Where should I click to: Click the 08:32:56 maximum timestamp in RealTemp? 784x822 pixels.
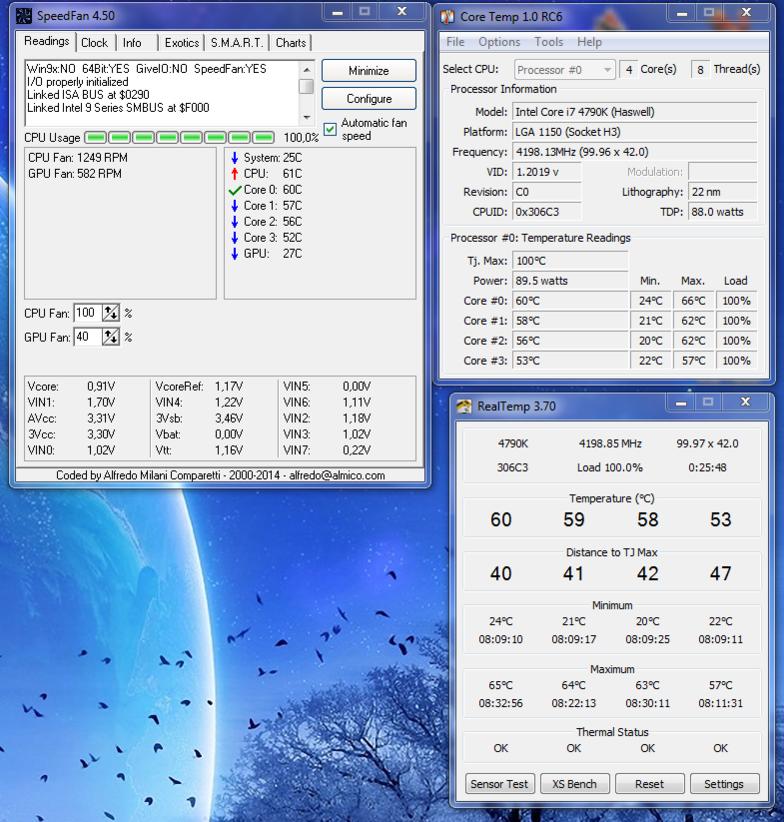pyautogui.click(x=500, y=703)
